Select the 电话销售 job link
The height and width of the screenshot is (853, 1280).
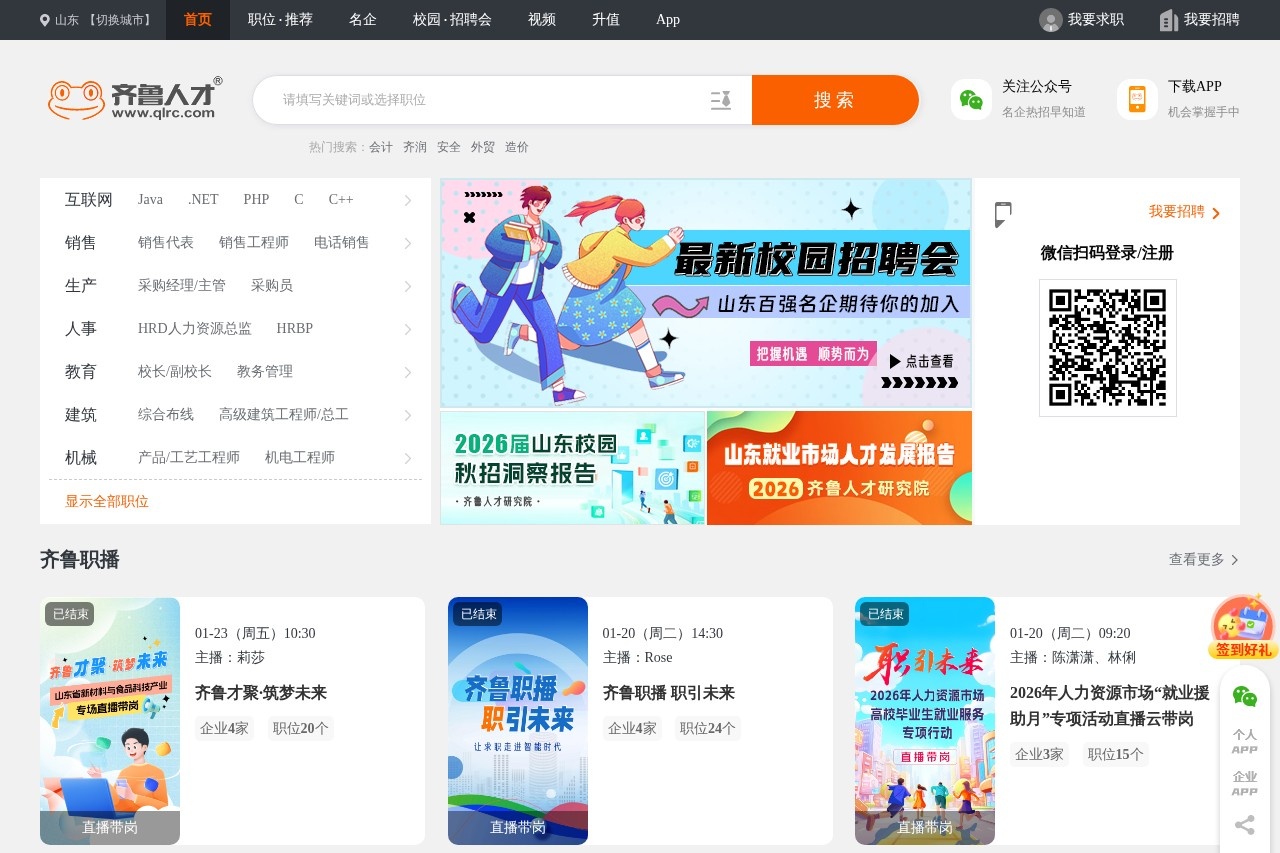[342, 243]
